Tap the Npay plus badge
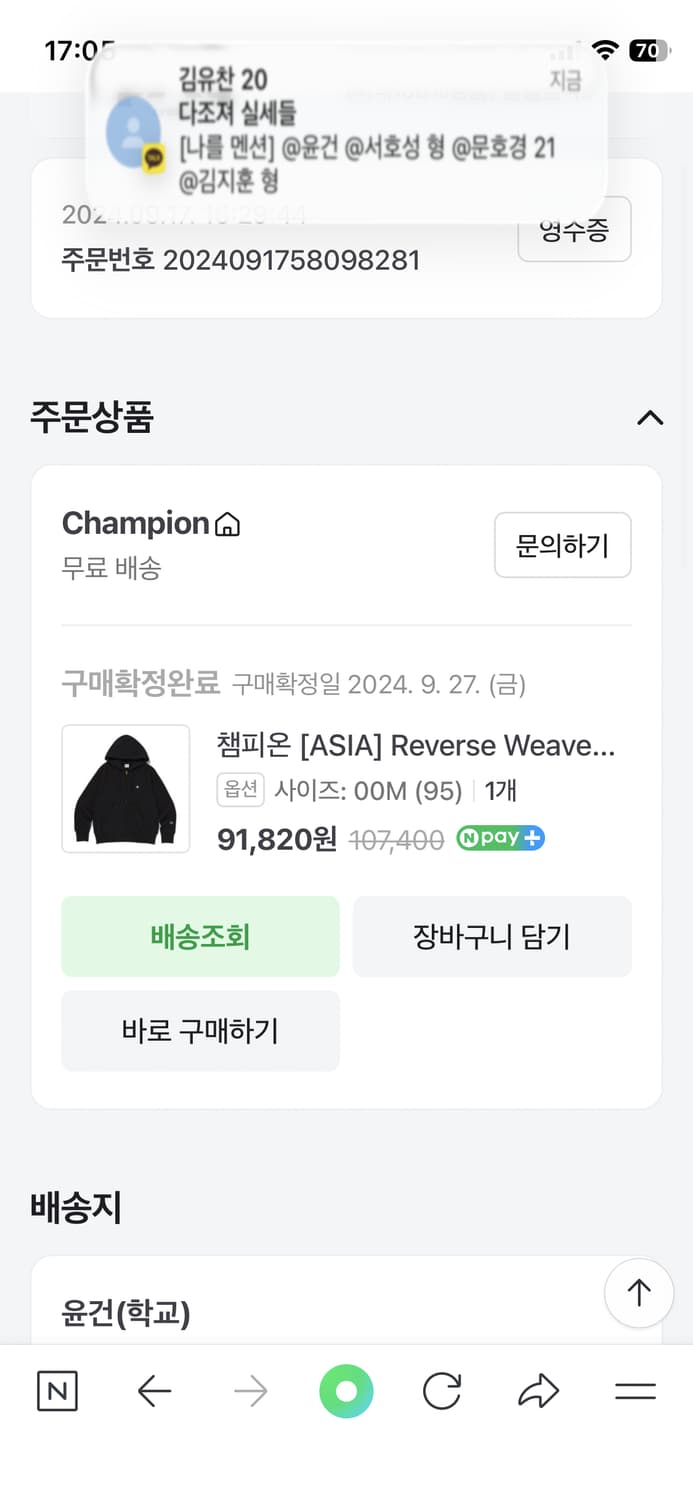 pos(500,838)
